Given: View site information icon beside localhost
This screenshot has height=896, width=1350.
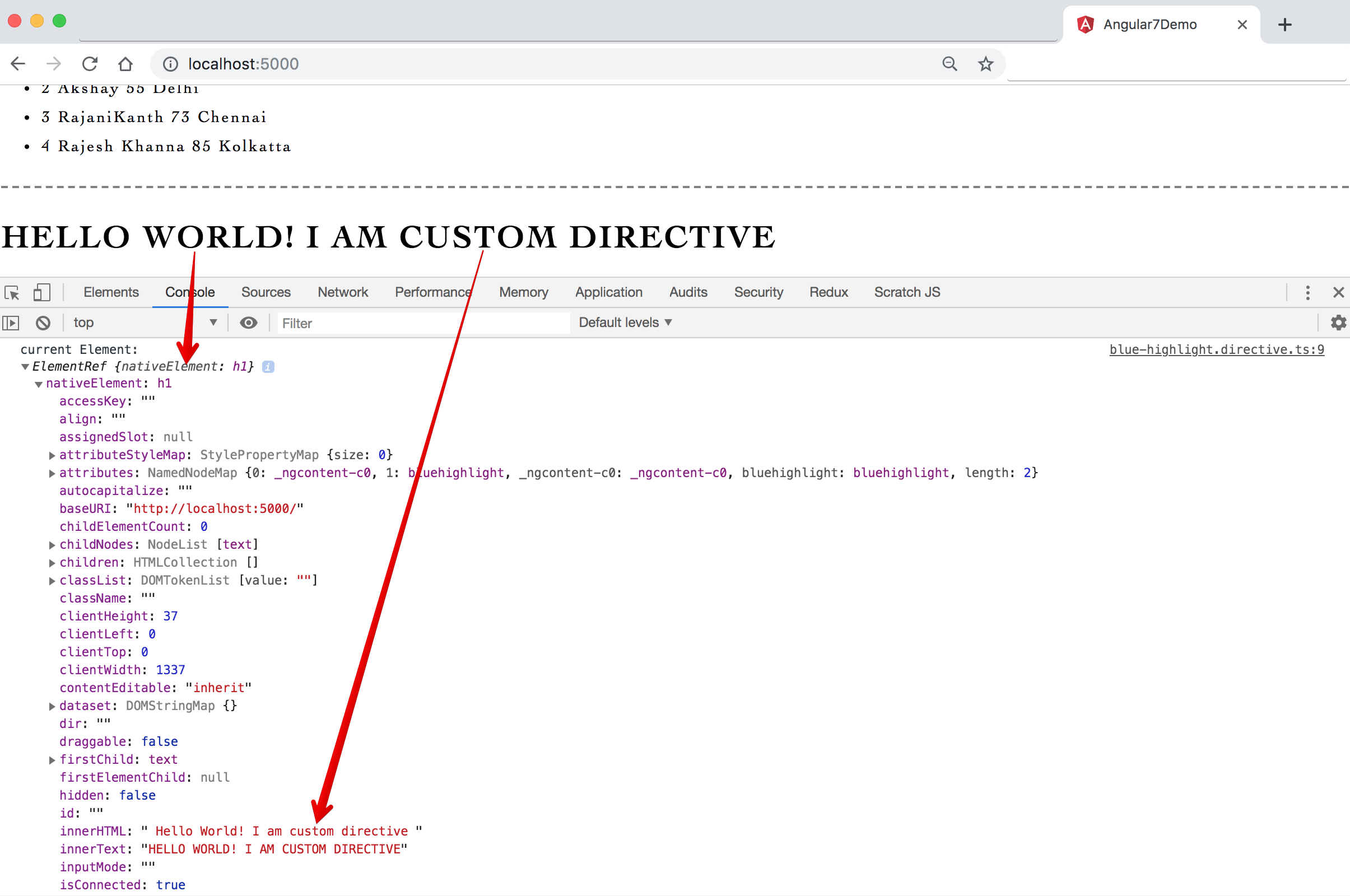Looking at the screenshot, I should (x=170, y=63).
